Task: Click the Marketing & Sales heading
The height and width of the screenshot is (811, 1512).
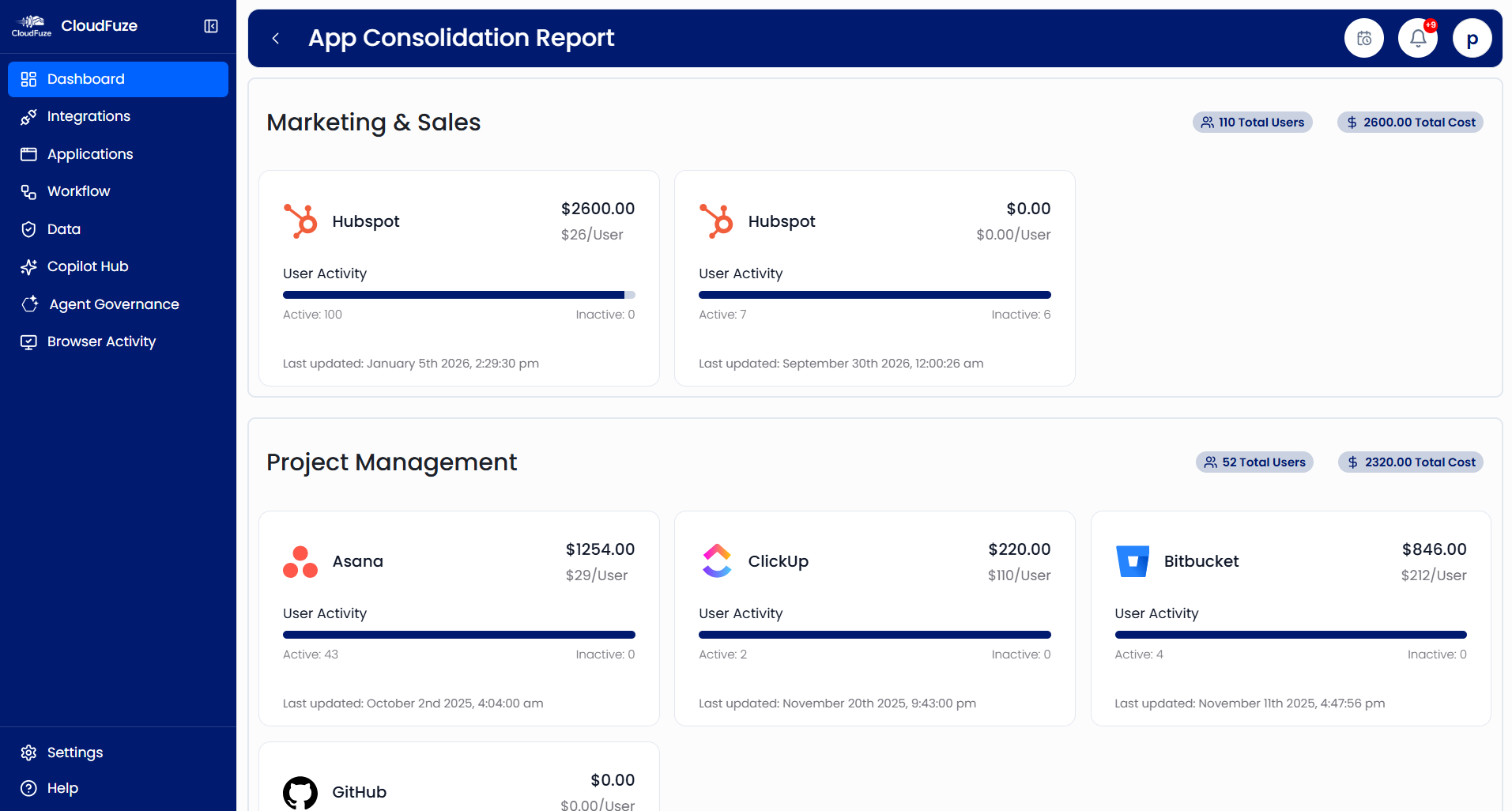Action: tap(373, 123)
